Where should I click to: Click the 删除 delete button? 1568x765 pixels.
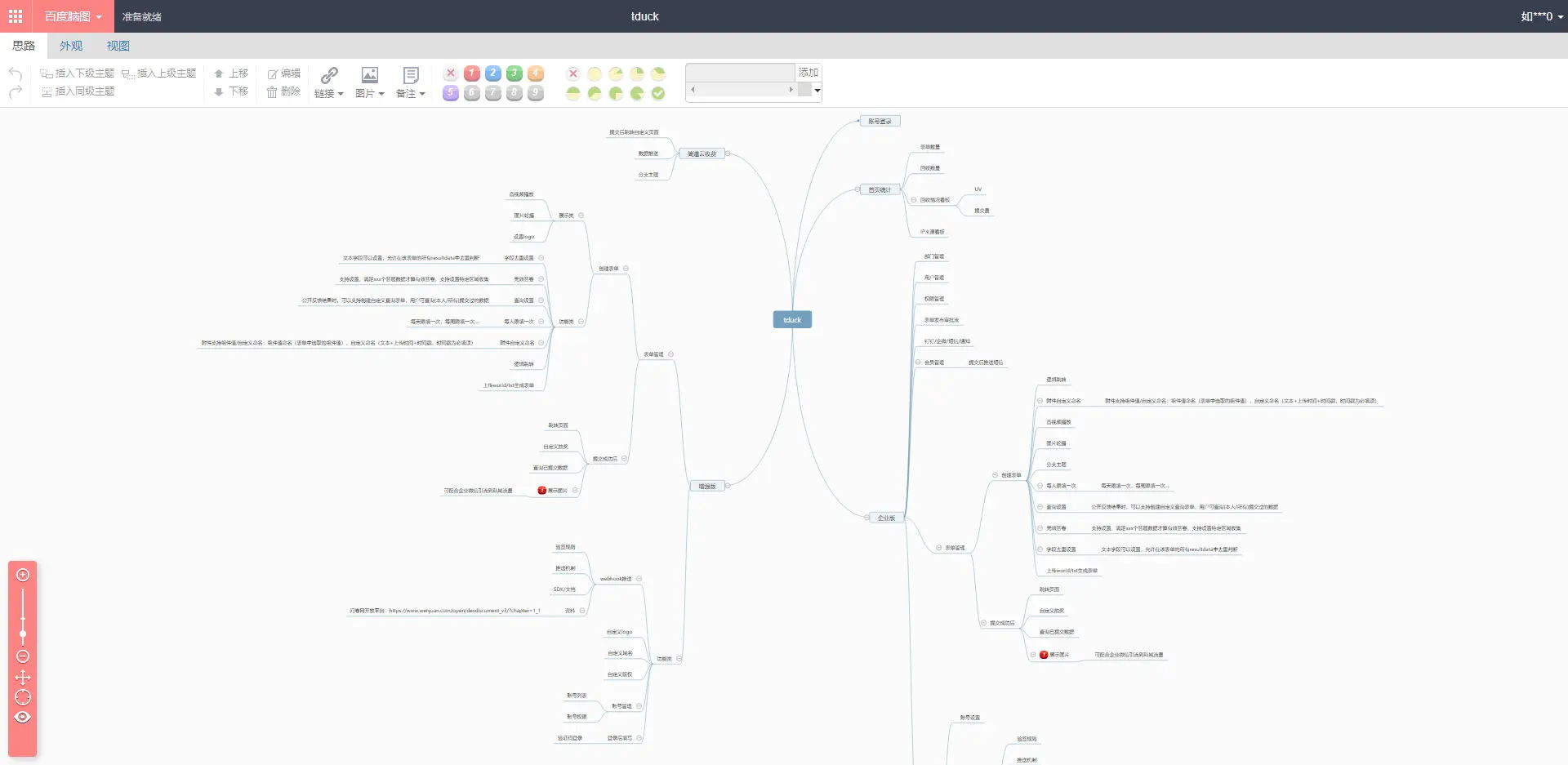click(284, 91)
